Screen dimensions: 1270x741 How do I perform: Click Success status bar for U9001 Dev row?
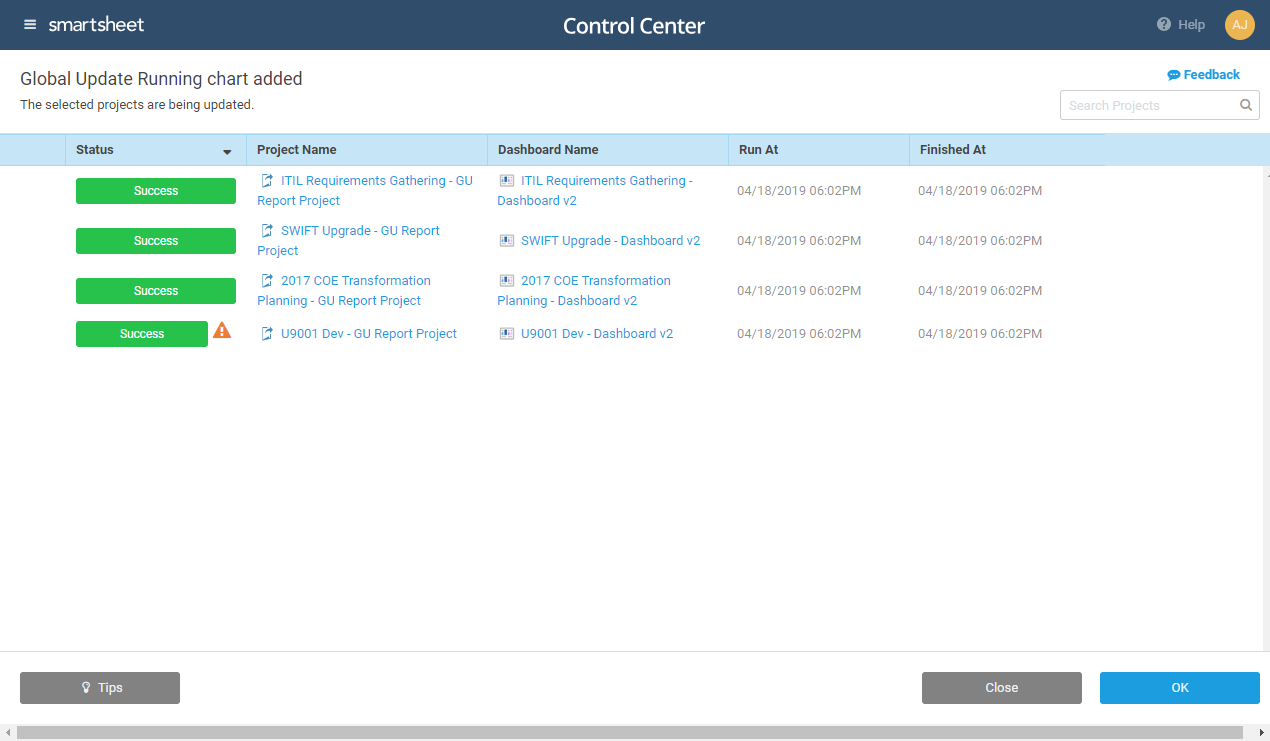[x=142, y=334]
